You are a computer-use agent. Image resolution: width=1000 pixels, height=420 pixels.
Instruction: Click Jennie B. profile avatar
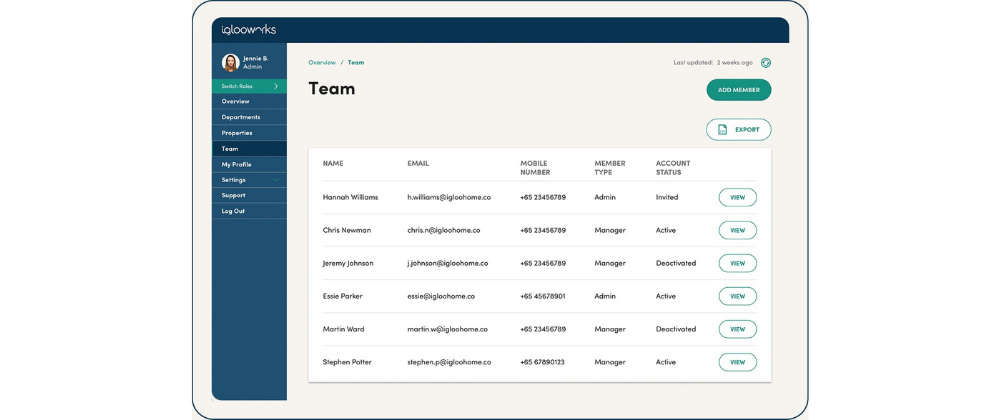(230, 62)
